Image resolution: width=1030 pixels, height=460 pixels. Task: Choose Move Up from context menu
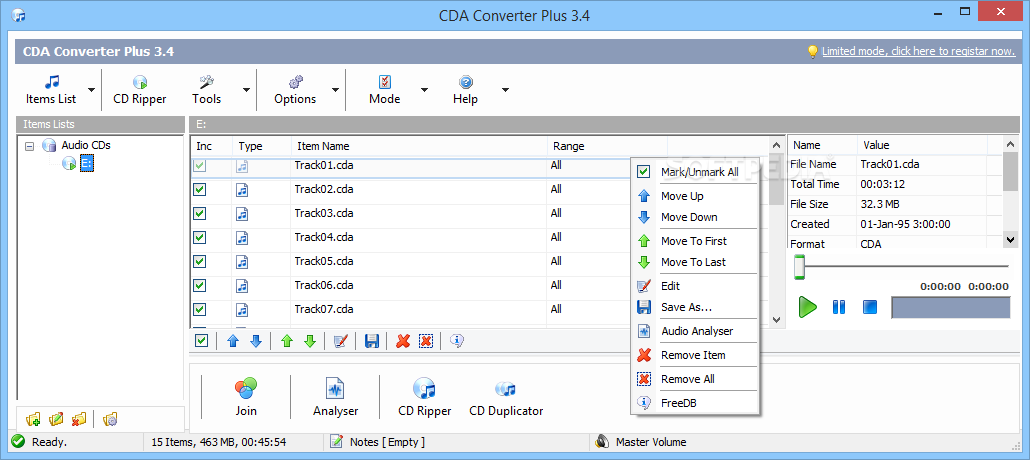[x=694, y=196]
